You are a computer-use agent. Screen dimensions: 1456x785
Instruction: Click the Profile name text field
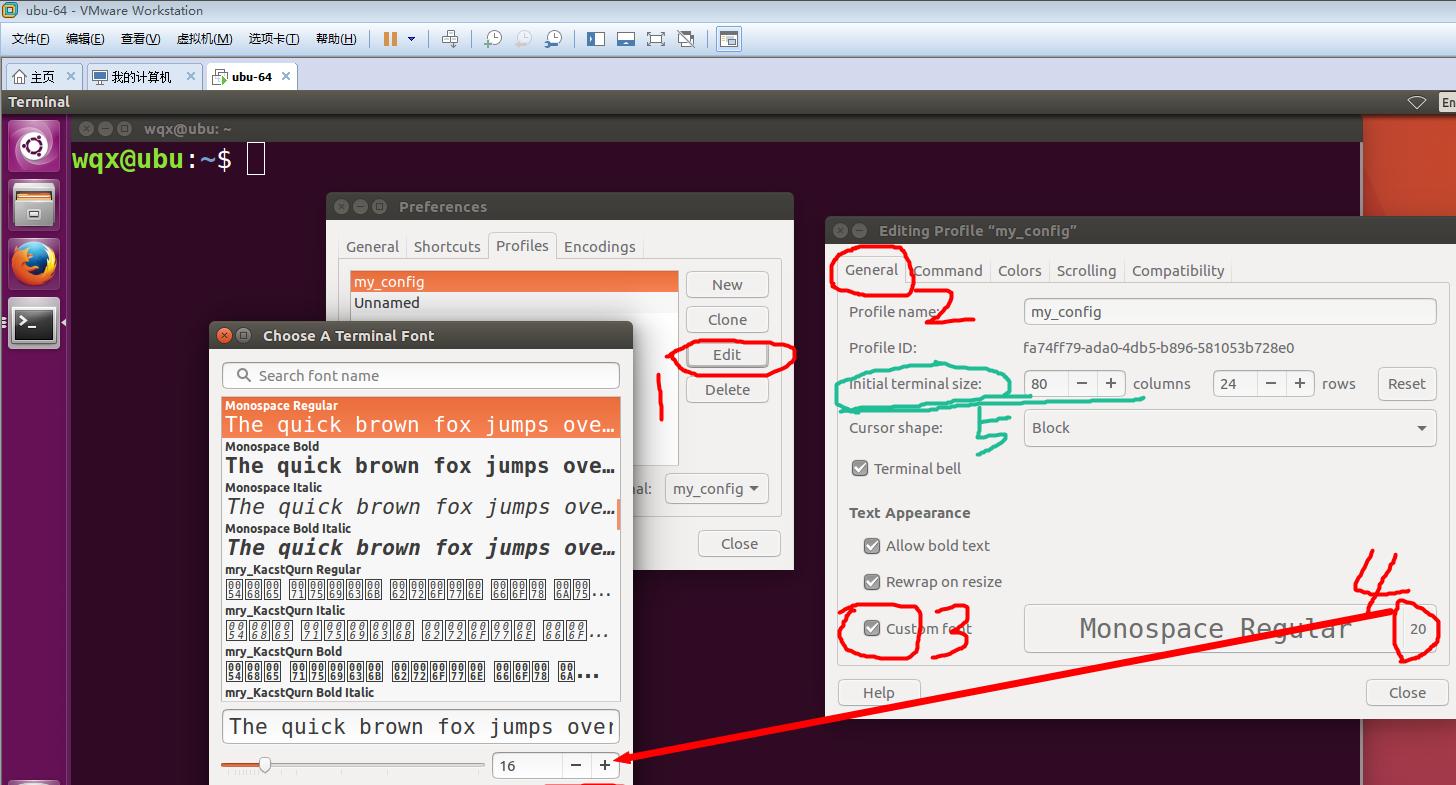click(1230, 312)
